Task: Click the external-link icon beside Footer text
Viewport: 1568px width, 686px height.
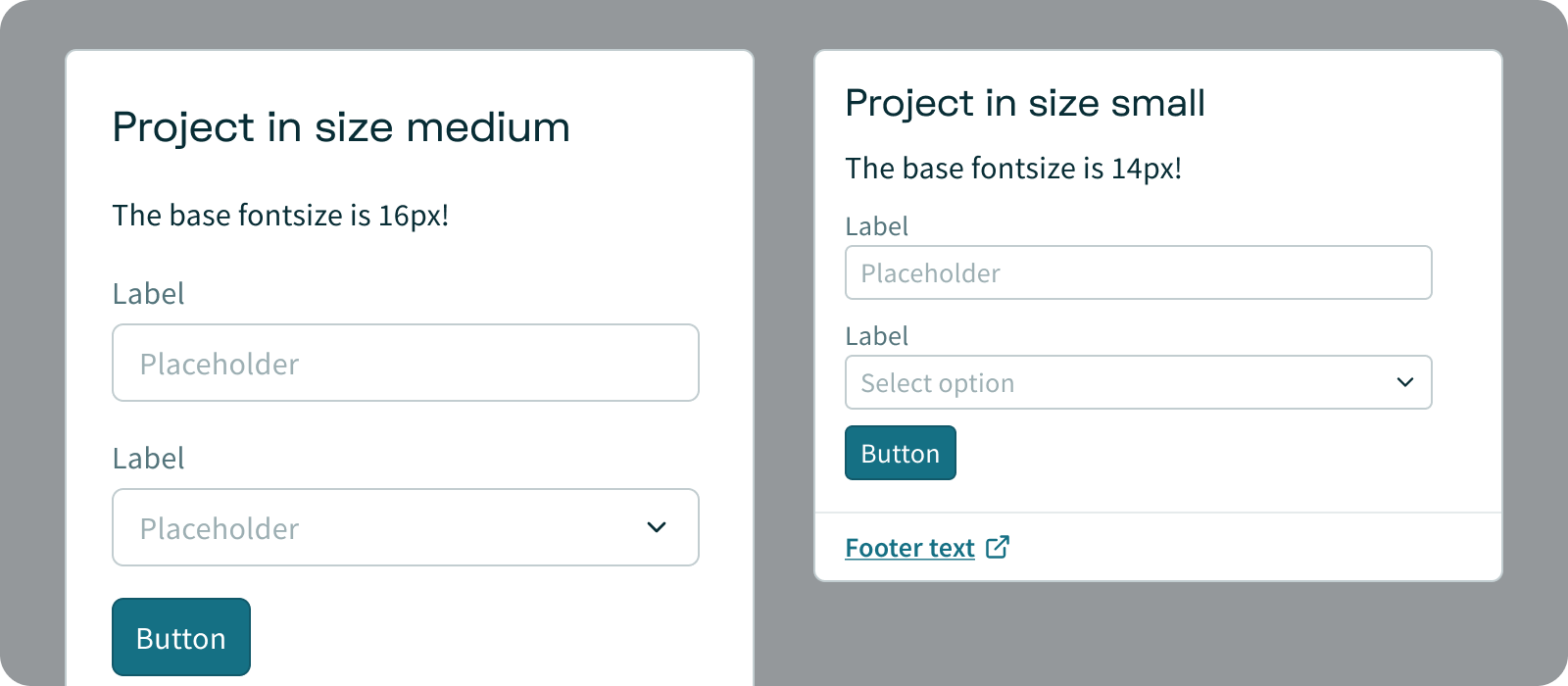Action: coord(997,547)
